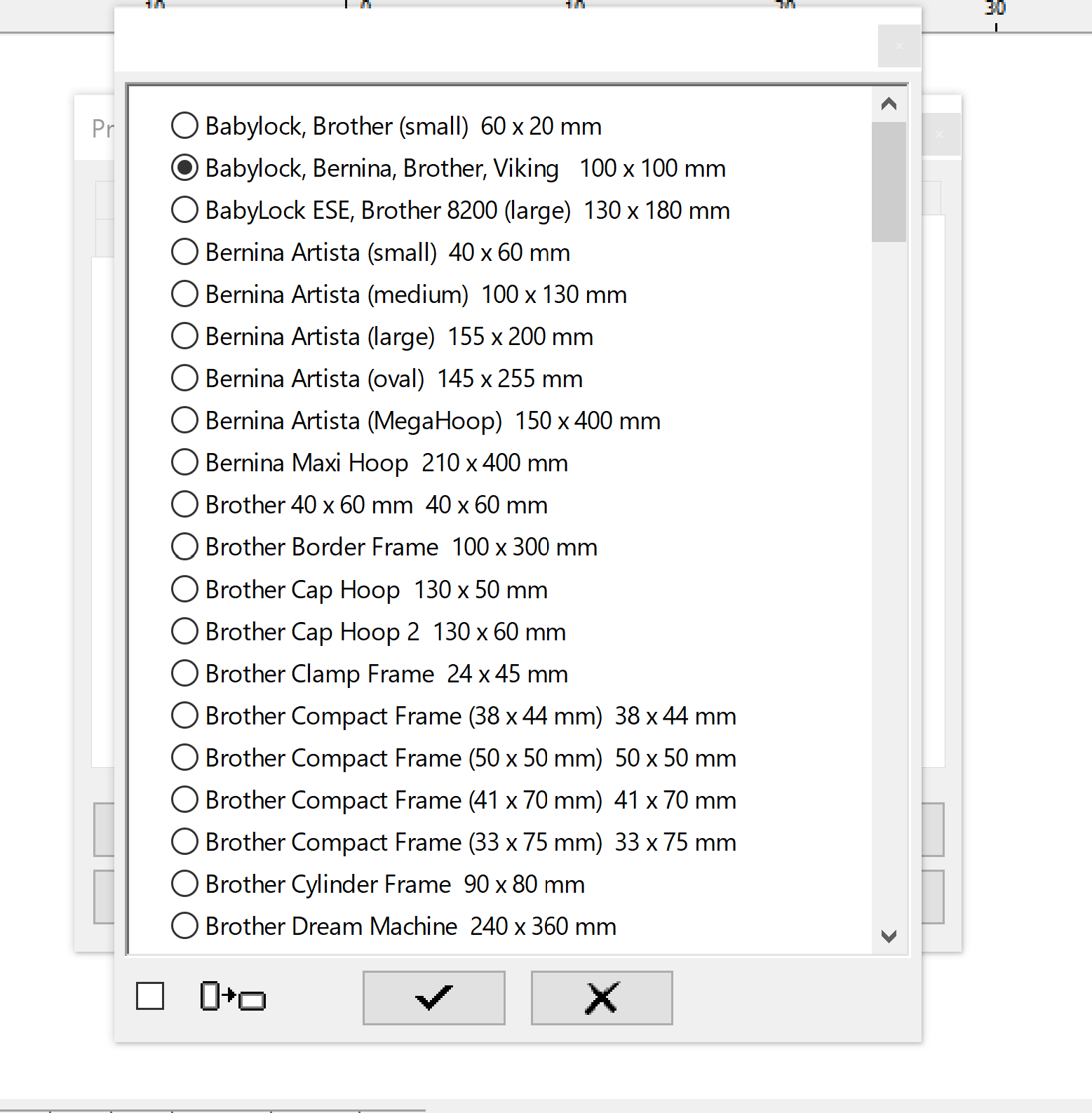The height and width of the screenshot is (1113, 1092).
Task: Cancel dialog with the X button
Action: click(x=601, y=997)
